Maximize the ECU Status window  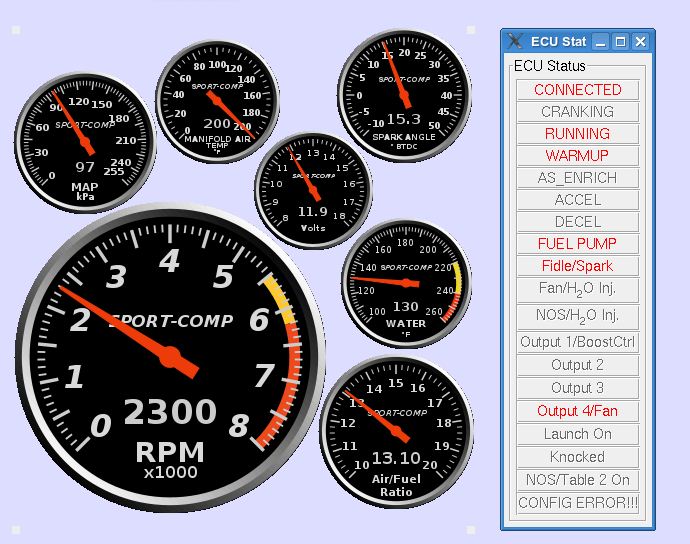tap(620, 41)
